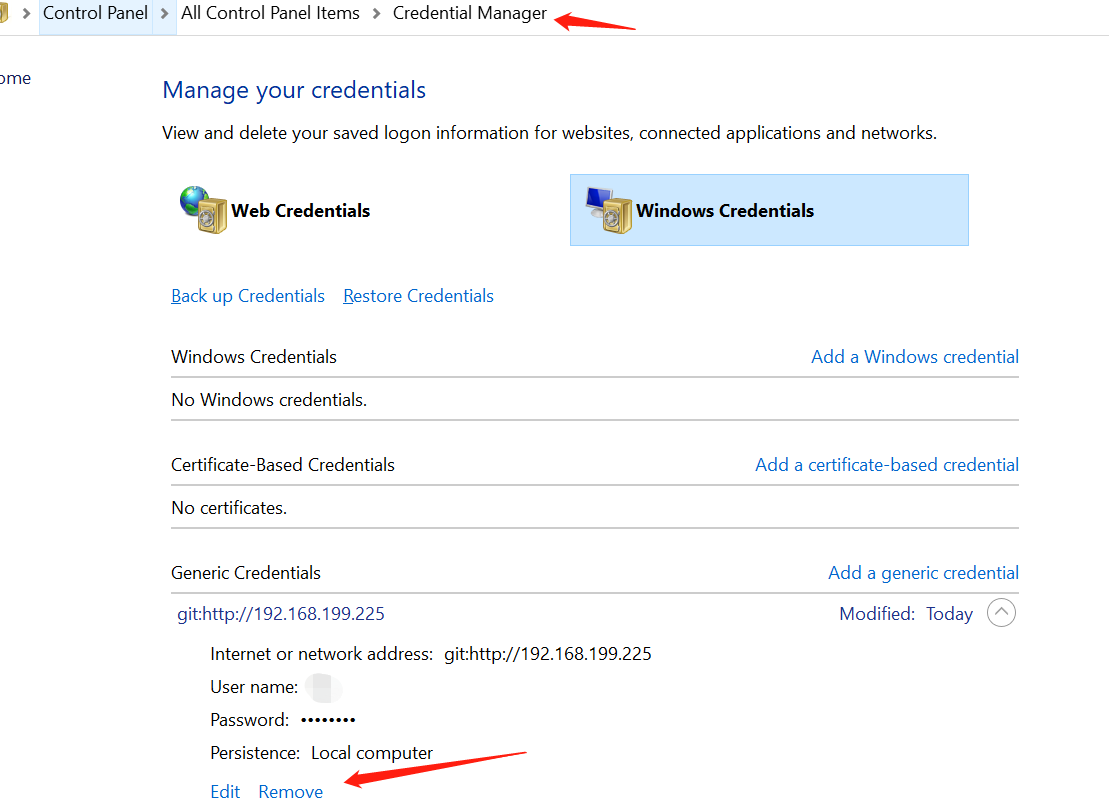The image size is (1109, 810).
Task: Click the Persistence: Local computer line
Action: point(321,753)
